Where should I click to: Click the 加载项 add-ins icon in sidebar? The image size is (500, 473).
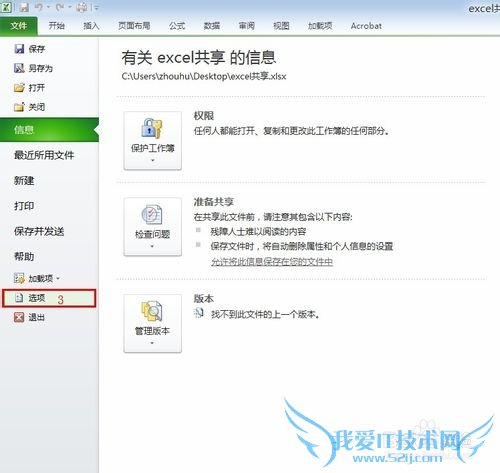coord(19,278)
